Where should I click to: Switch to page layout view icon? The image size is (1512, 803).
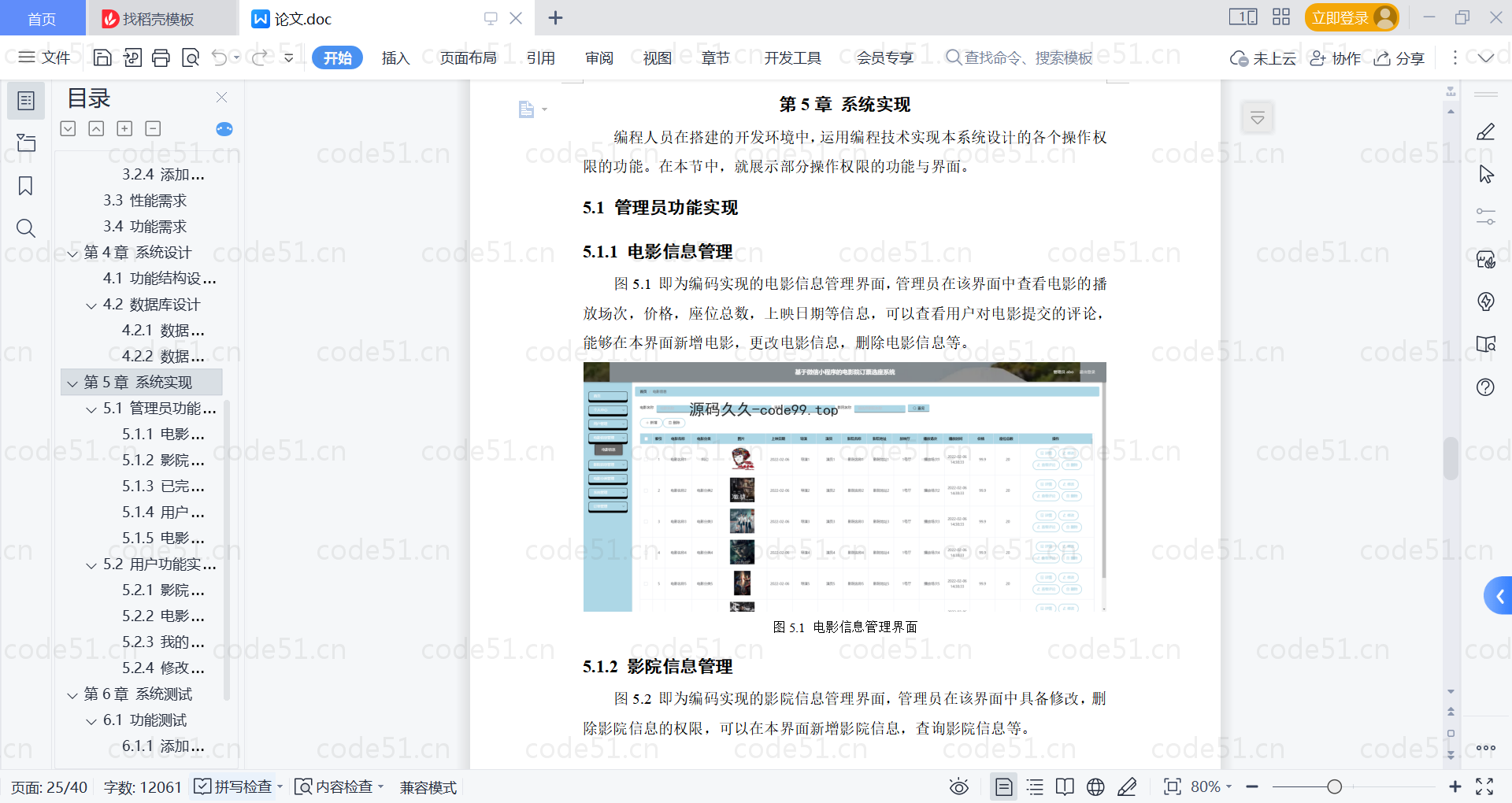click(x=1003, y=786)
